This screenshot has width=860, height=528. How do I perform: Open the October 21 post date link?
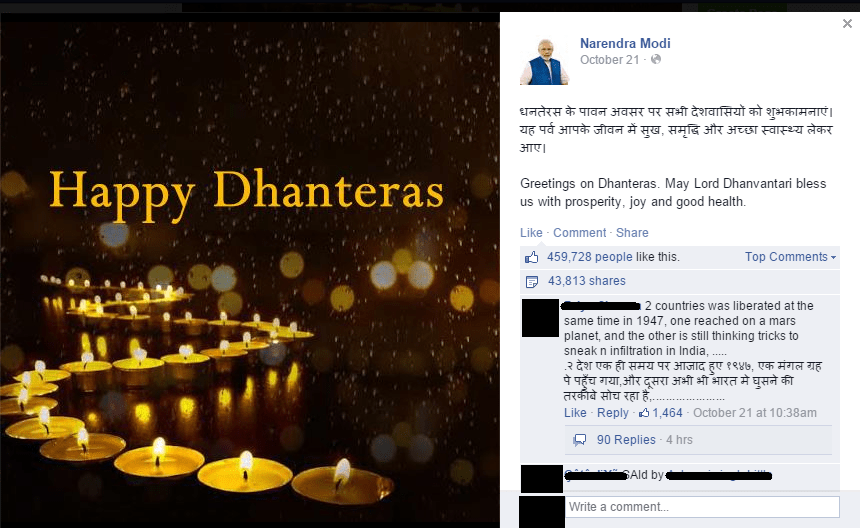point(609,60)
